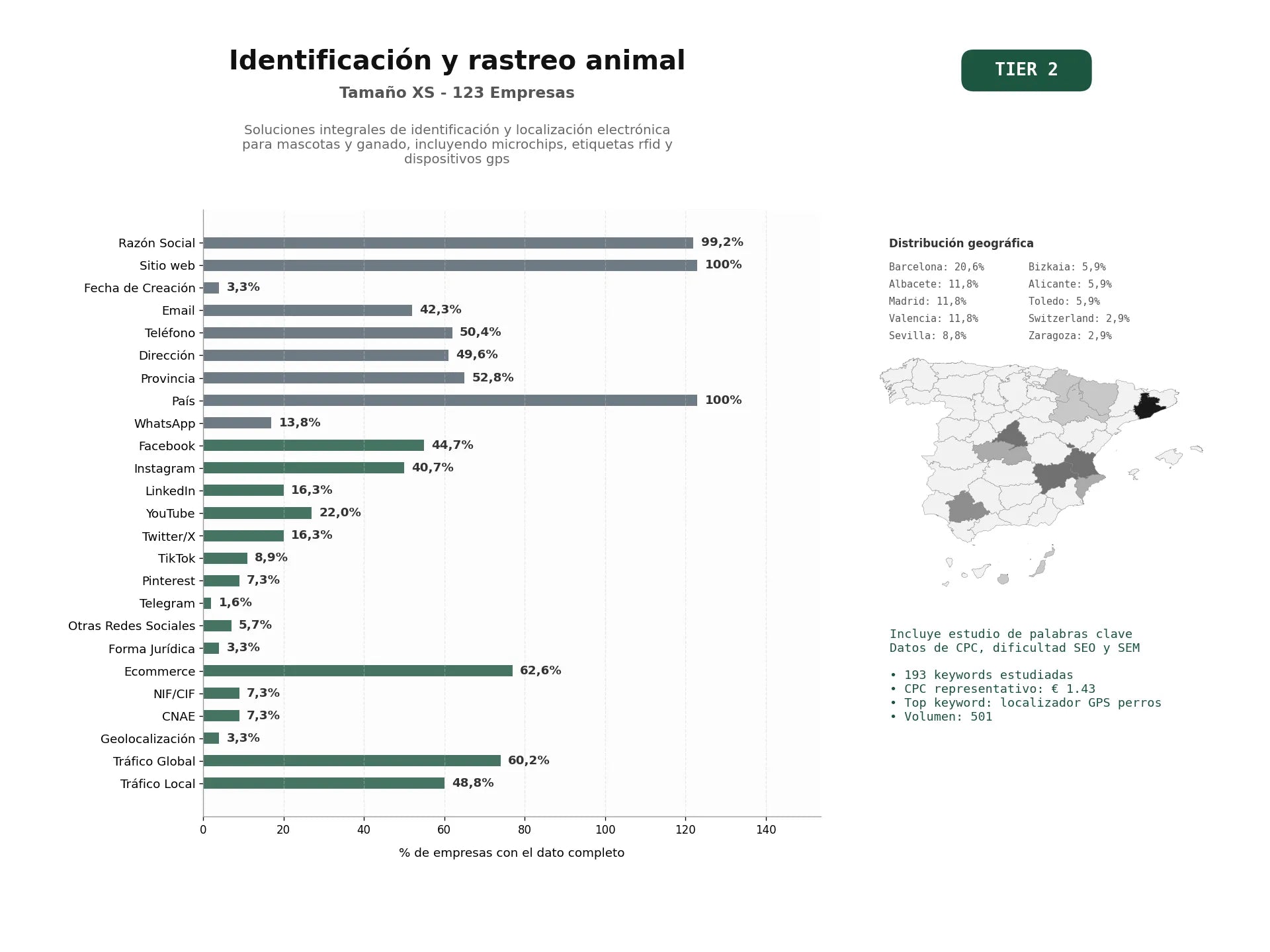Click the Telegram value 1,6%

235,602
